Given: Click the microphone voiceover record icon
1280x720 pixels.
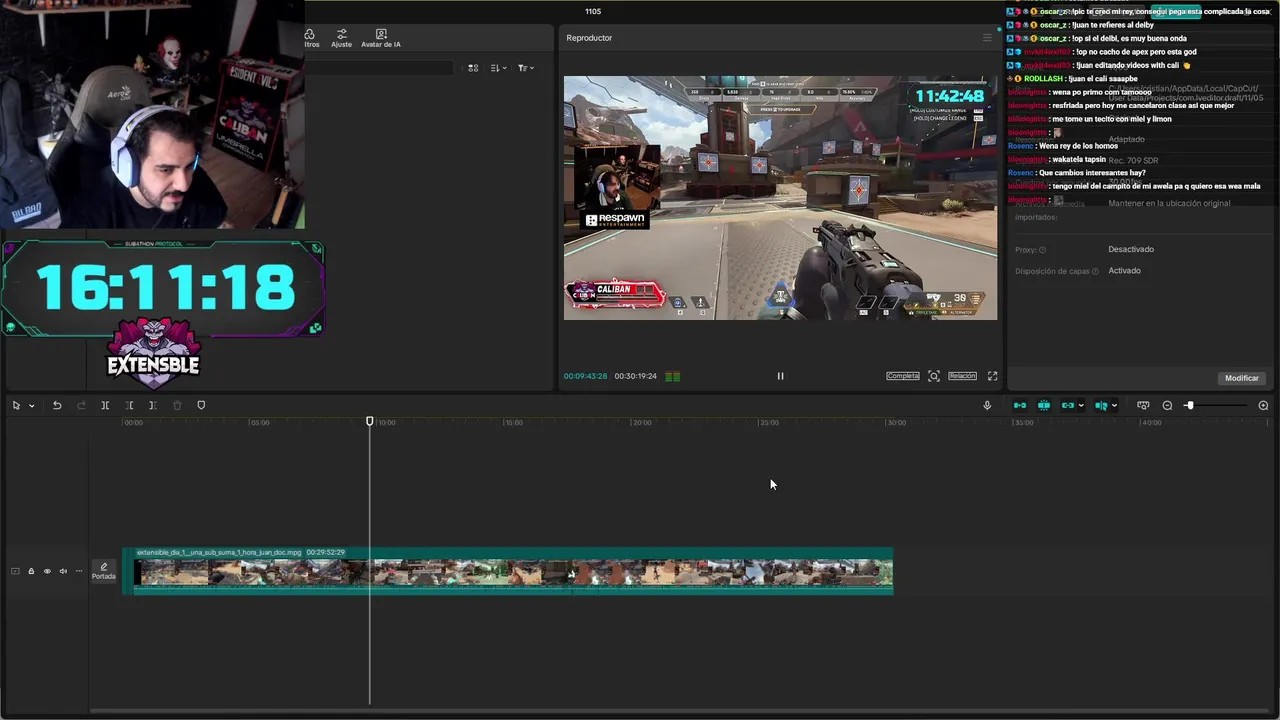Looking at the screenshot, I should (x=987, y=405).
